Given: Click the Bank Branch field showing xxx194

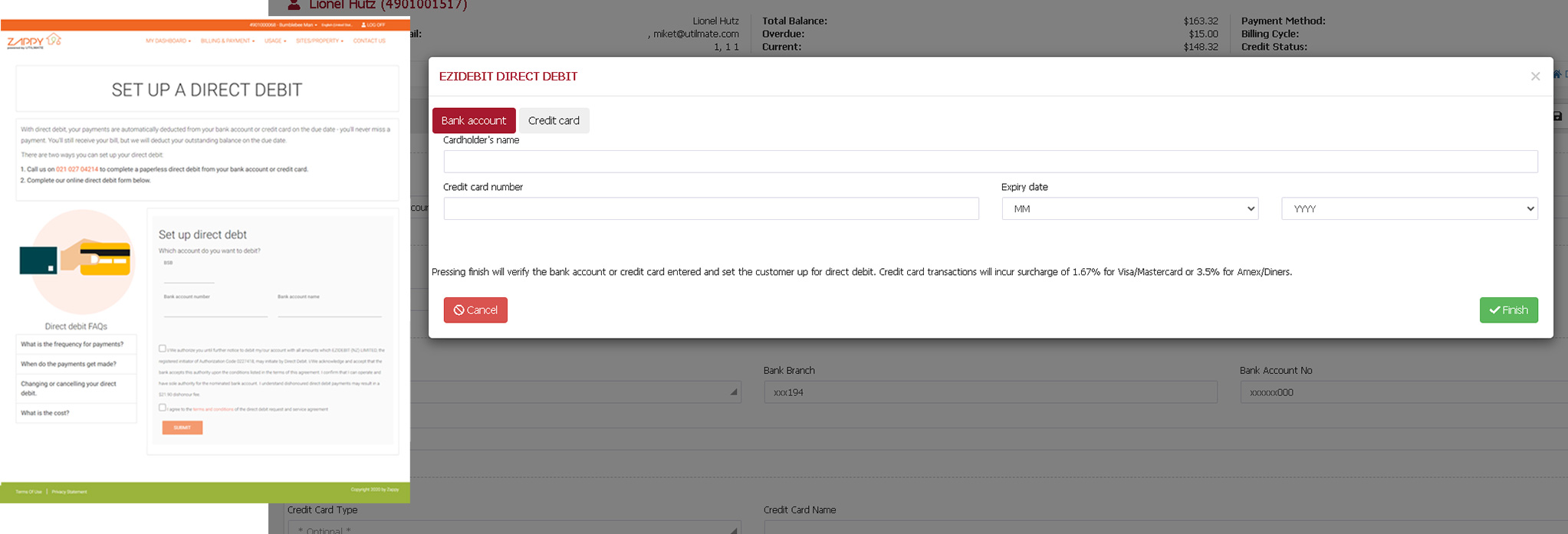Looking at the screenshot, I should tap(991, 392).
